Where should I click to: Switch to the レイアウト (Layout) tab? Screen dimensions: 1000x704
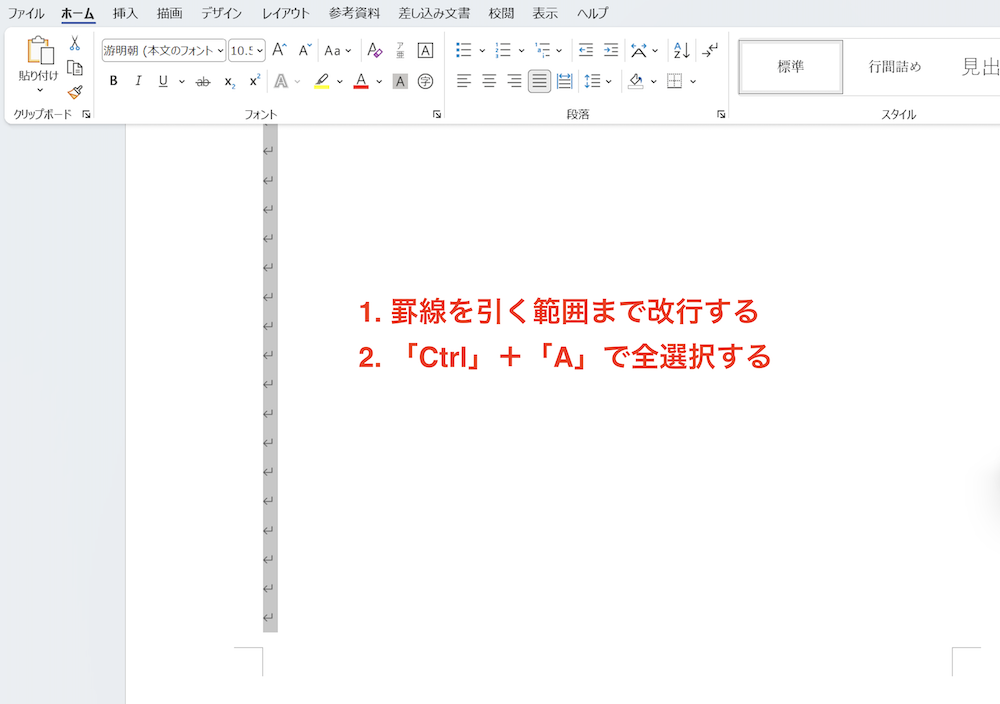(x=285, y=13)
